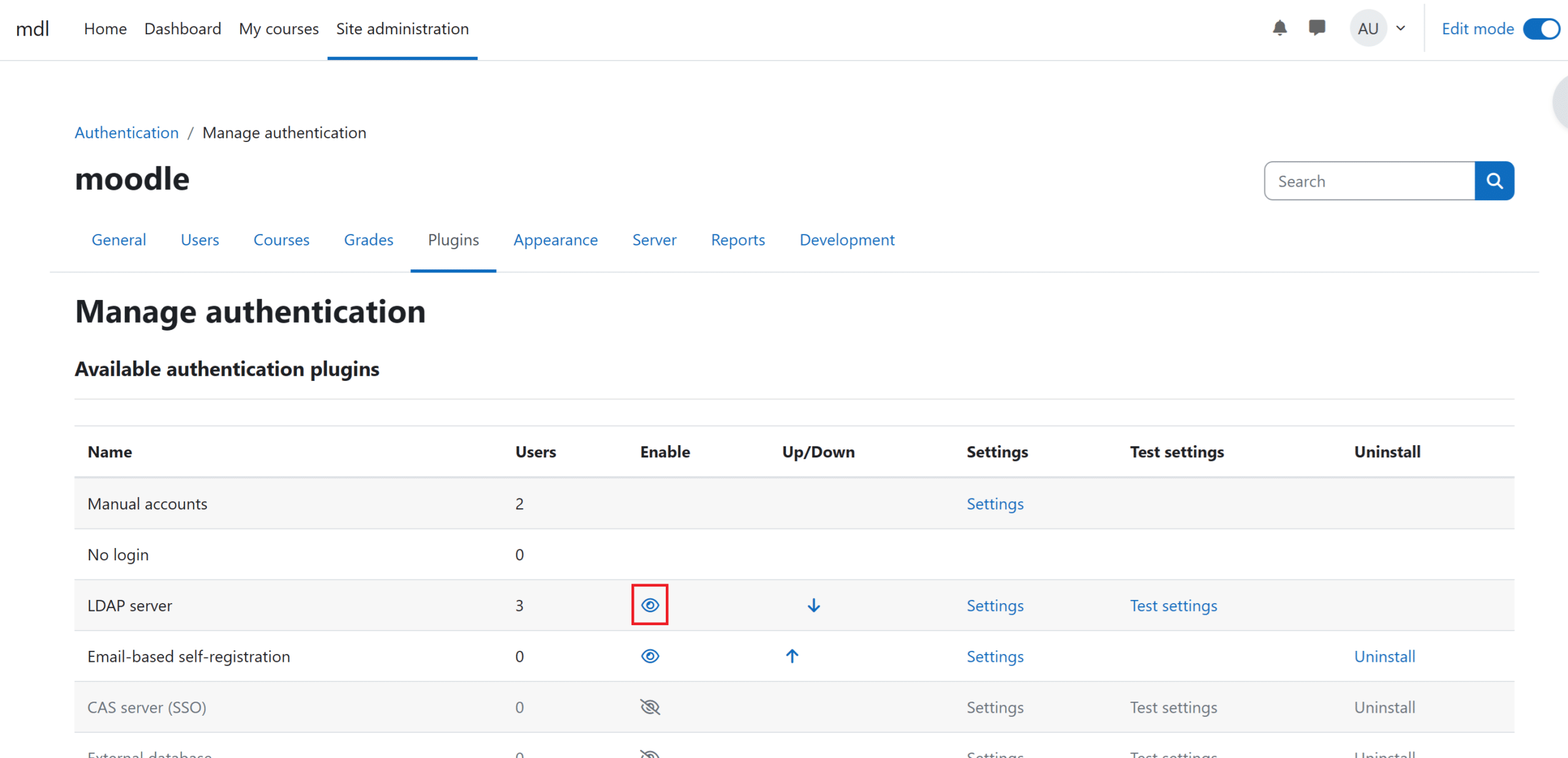Open the messaging chat bubble icon

(1316, 28)
